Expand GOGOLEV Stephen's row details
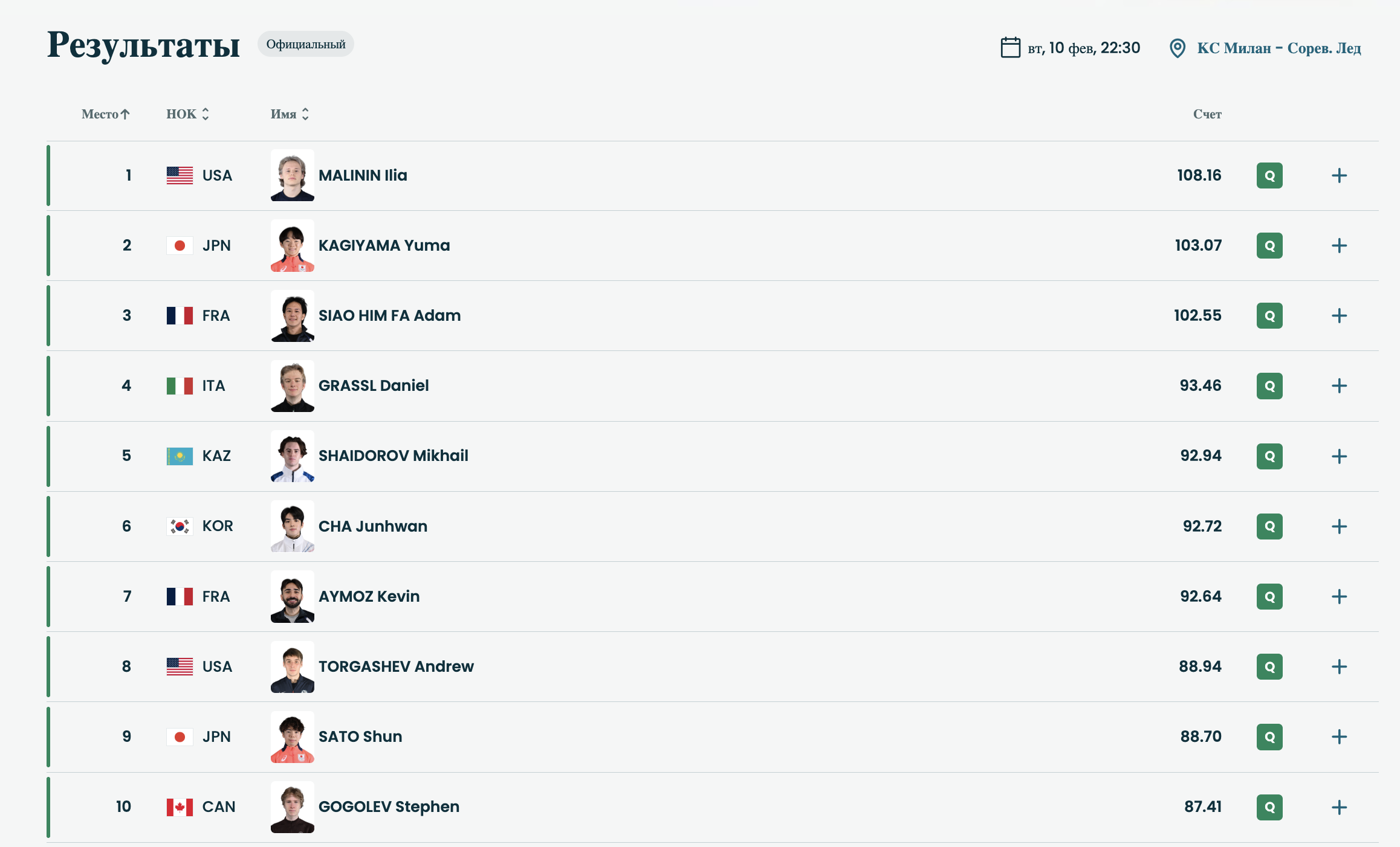This screenshot has width=1400, height=847. (1339, 807)
